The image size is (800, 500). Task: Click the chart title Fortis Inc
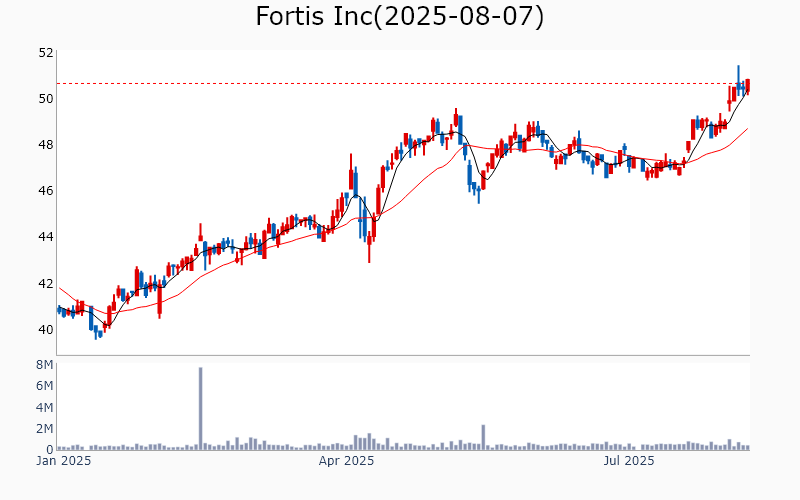399,17
